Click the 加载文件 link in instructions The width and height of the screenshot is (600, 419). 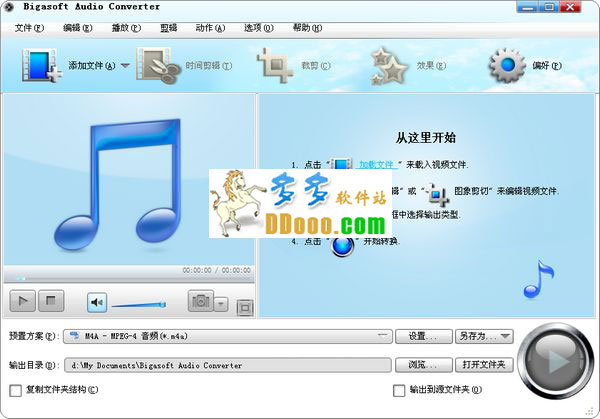point(377,165)
